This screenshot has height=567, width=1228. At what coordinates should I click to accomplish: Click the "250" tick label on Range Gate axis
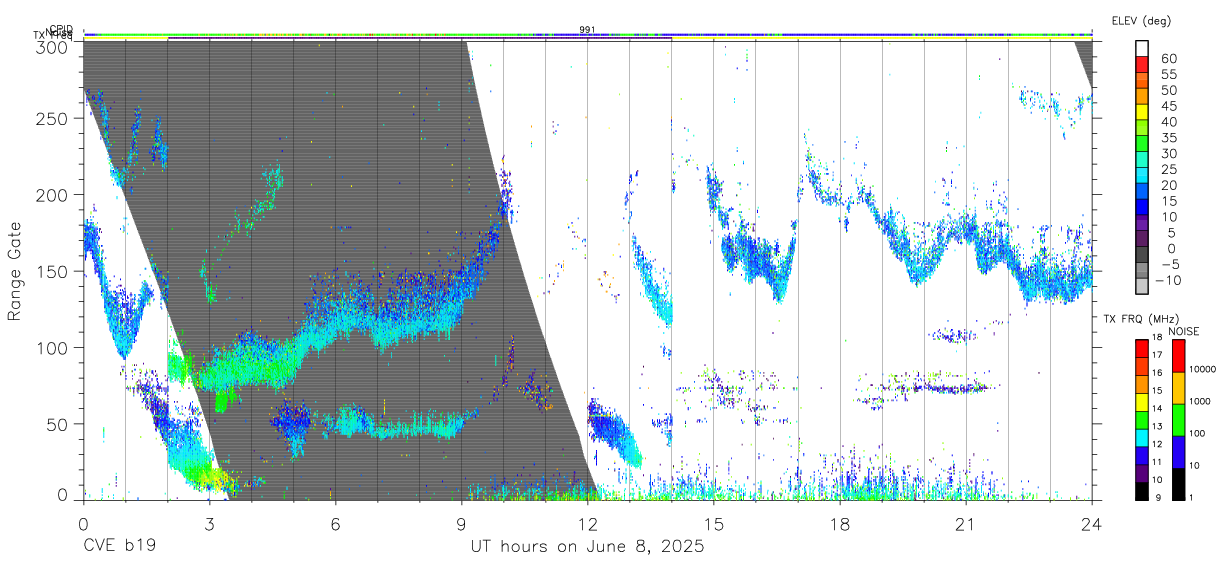[51, 118]
